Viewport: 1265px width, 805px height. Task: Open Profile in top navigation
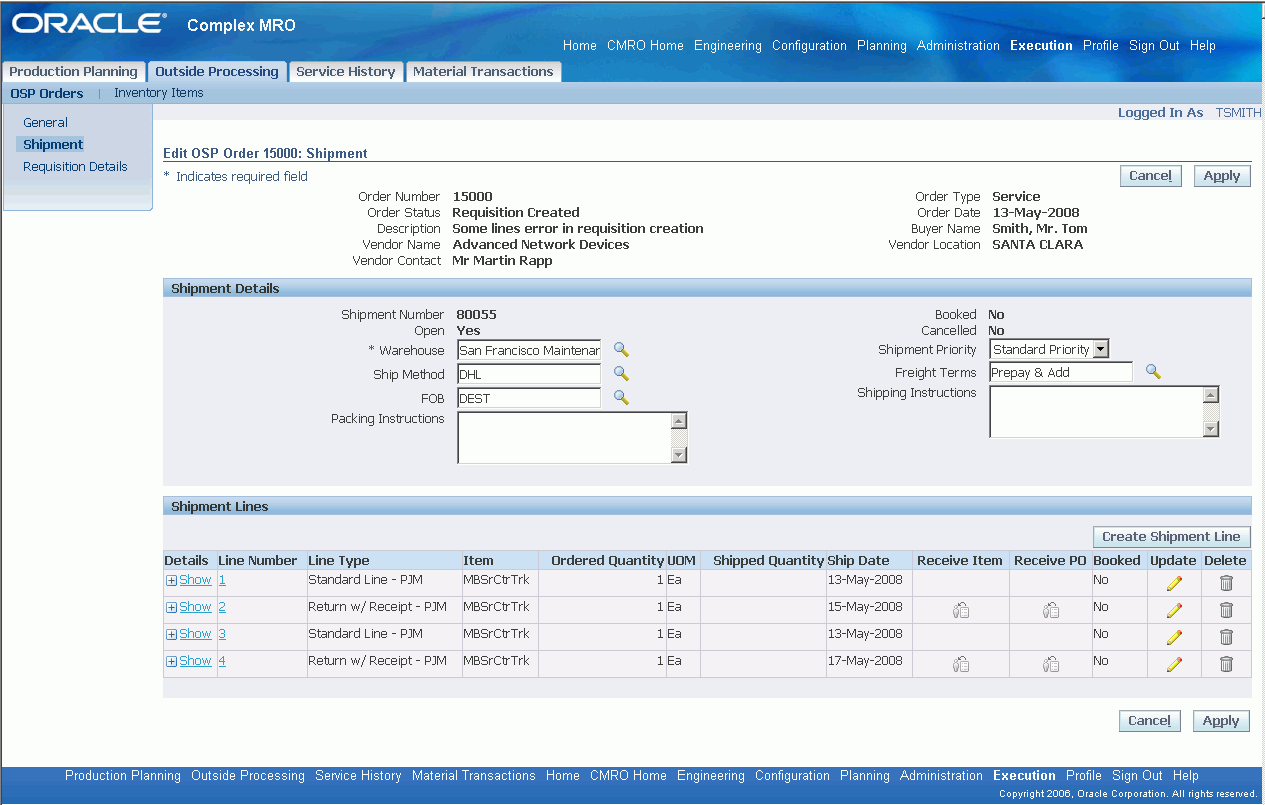(x=1101, y=46)
